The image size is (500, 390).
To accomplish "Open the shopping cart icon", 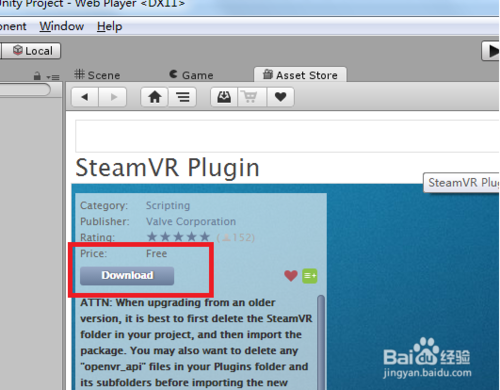I will [x=252, y=97].
